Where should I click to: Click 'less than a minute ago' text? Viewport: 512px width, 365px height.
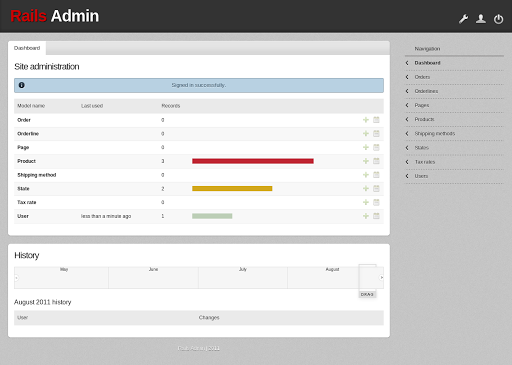[x=106, y=216]
